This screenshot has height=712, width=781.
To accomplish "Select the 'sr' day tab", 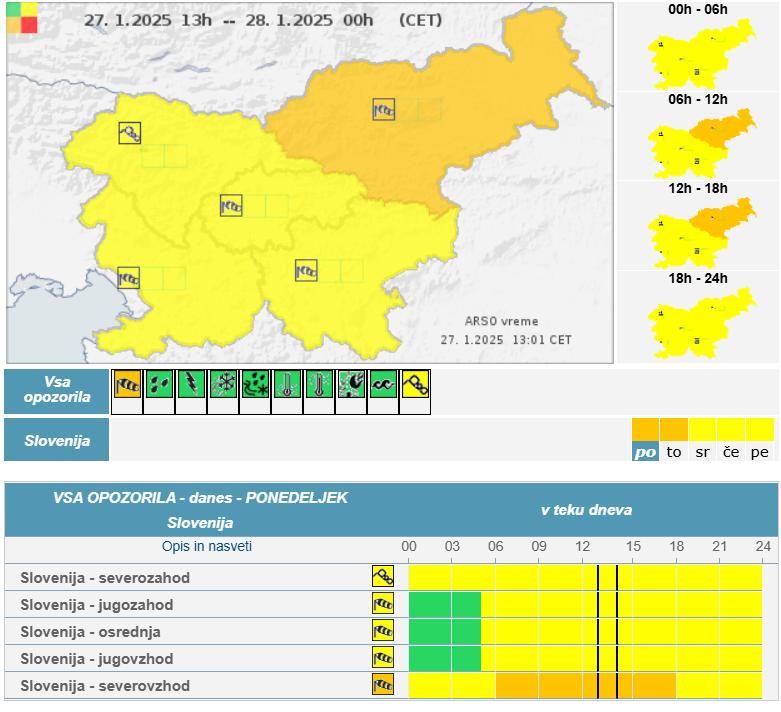I will click(703, 452).
